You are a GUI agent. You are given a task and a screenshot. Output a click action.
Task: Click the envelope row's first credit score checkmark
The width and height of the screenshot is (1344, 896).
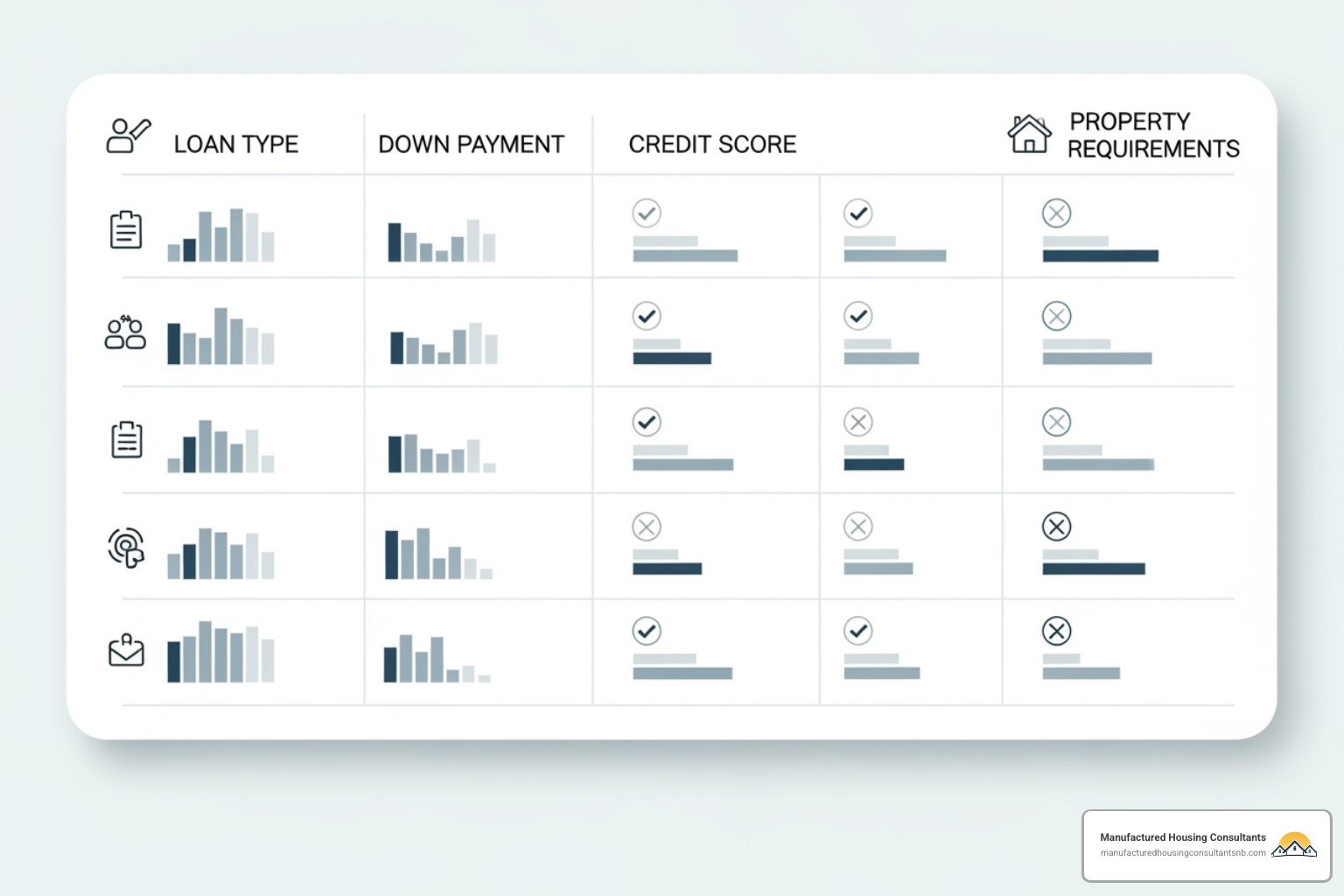tap(647, 631)
